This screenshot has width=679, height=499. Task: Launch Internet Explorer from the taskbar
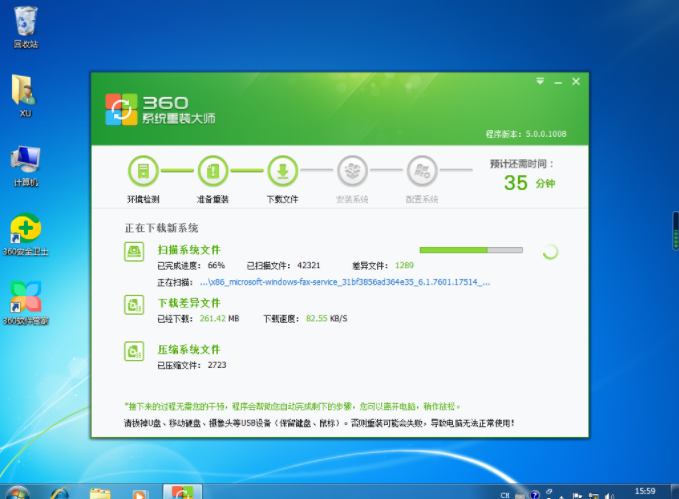60,493
